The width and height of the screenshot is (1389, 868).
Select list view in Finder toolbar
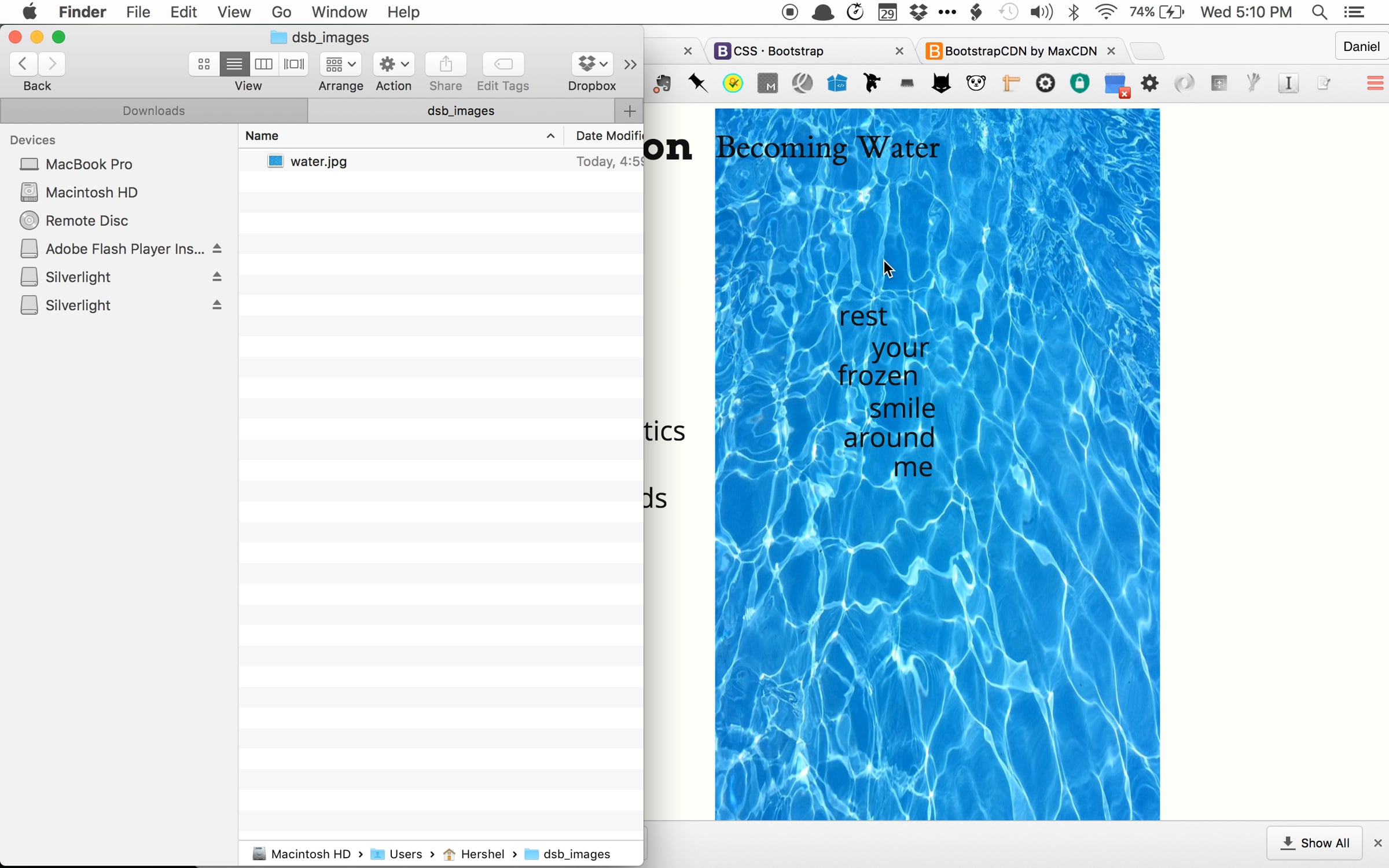pos(234,64)
